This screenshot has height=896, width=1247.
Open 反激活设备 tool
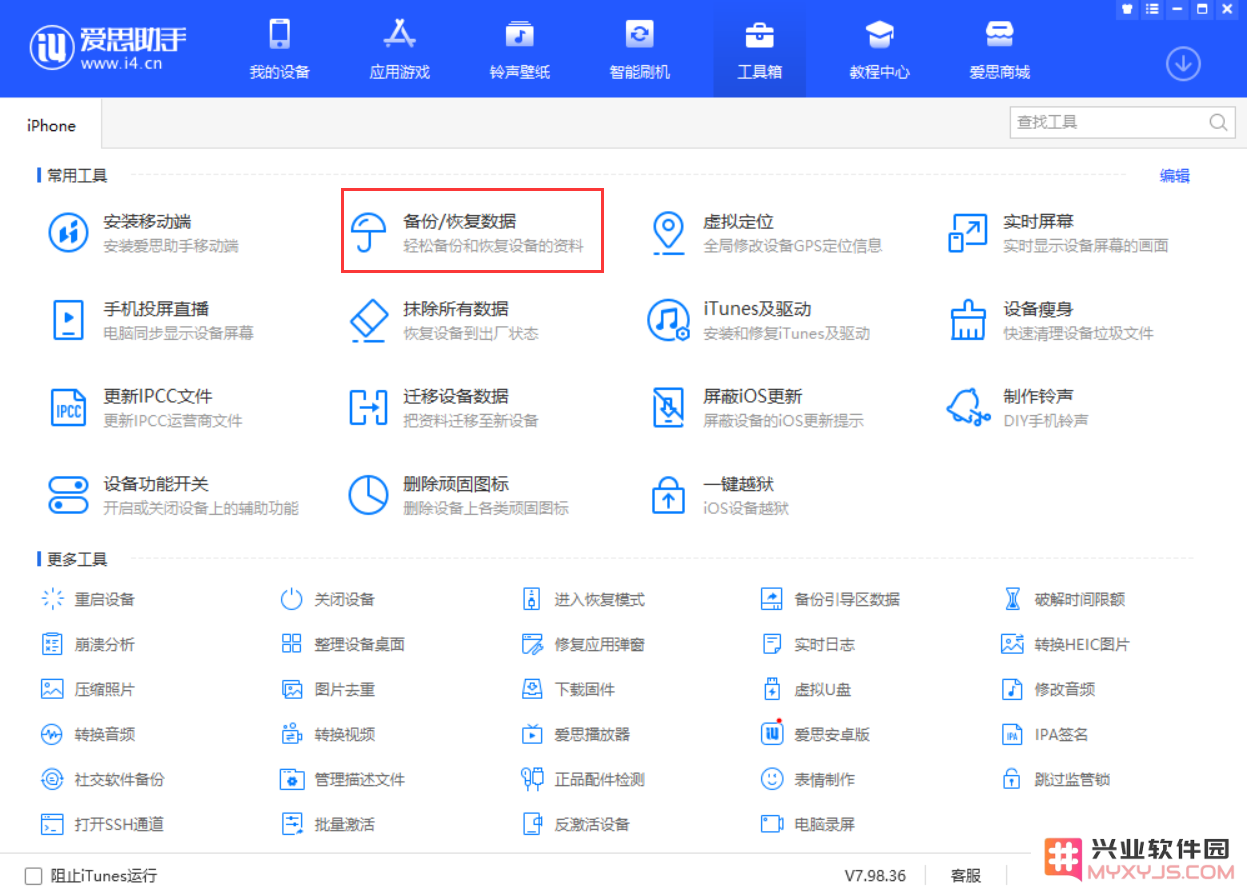pyautogui.click(x=576, y=824)
